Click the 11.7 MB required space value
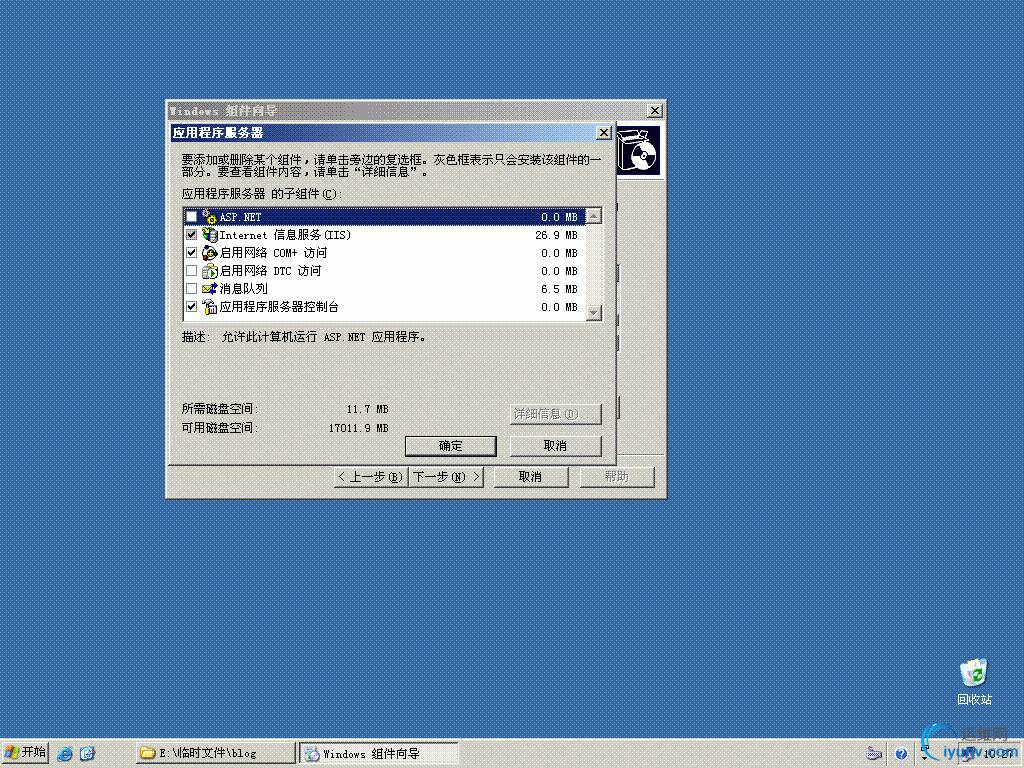 [367, 409]
